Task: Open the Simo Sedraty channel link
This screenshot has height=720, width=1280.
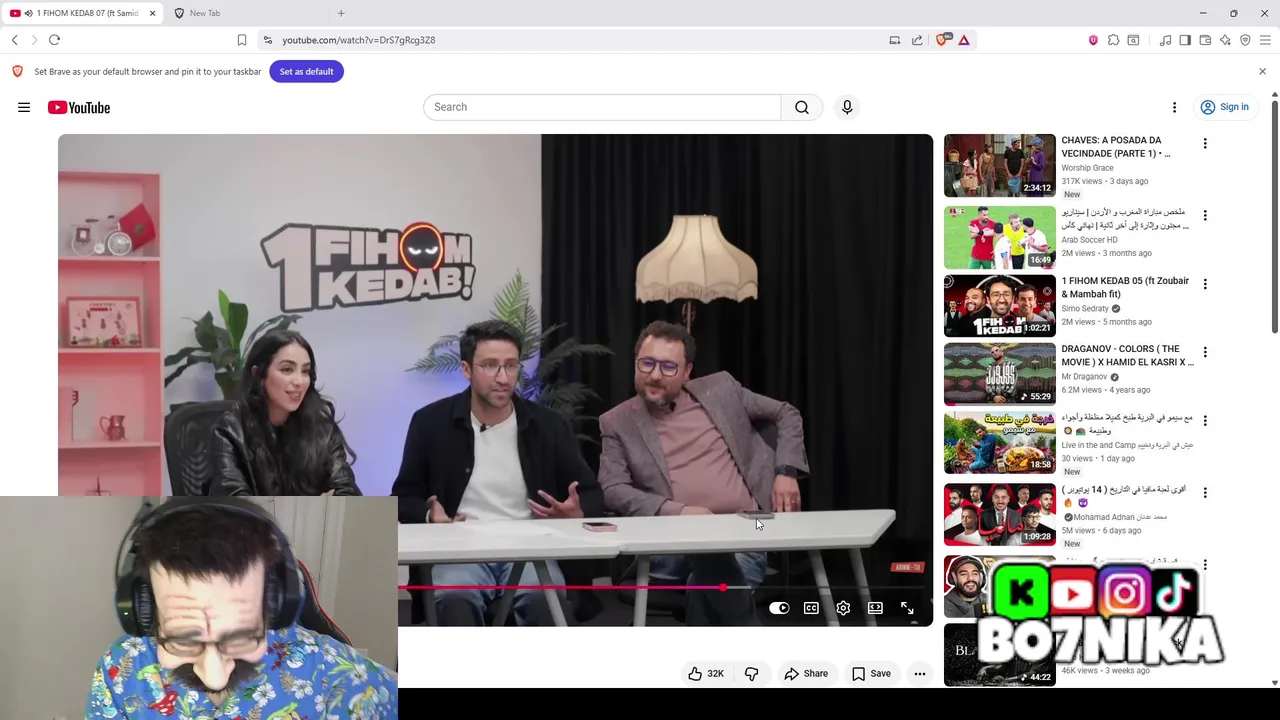Action: tap(1085, 309)
